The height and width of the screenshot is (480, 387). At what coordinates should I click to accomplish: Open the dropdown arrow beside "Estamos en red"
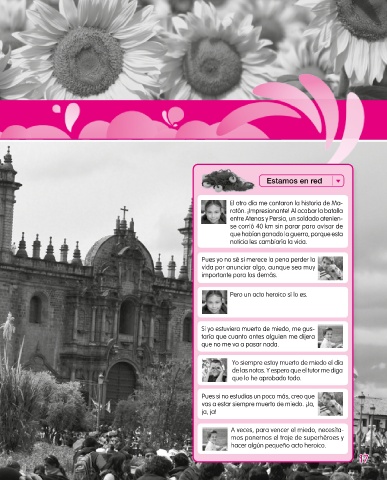click(x=338, y=181)
